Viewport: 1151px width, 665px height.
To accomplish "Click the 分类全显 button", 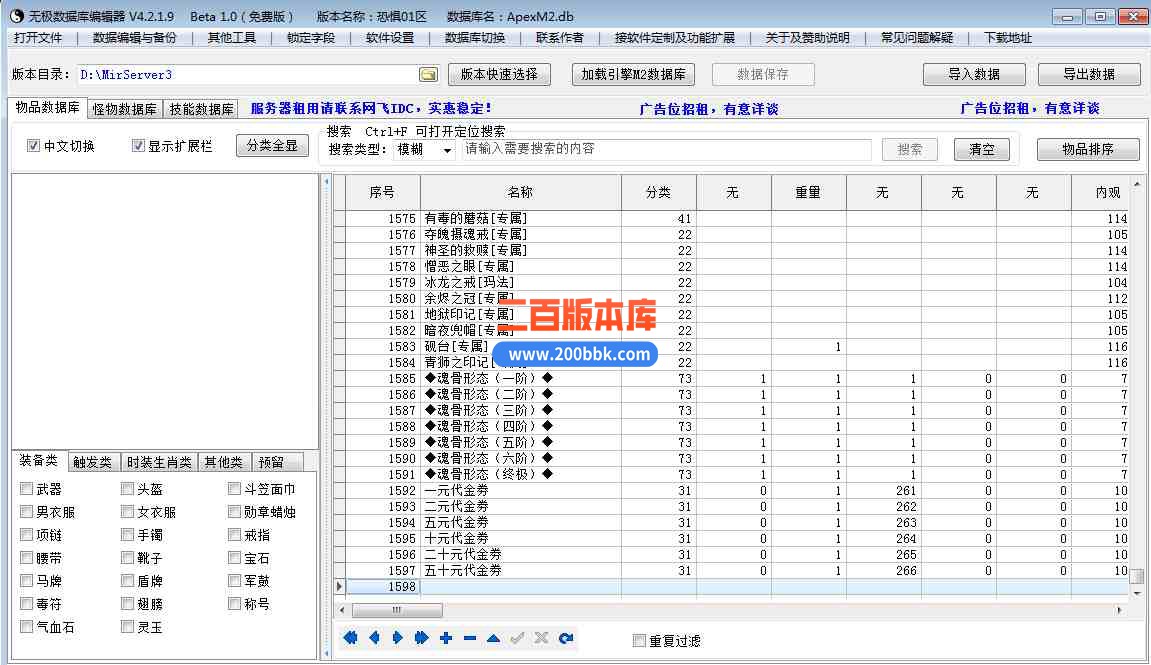I will point(272,145).
